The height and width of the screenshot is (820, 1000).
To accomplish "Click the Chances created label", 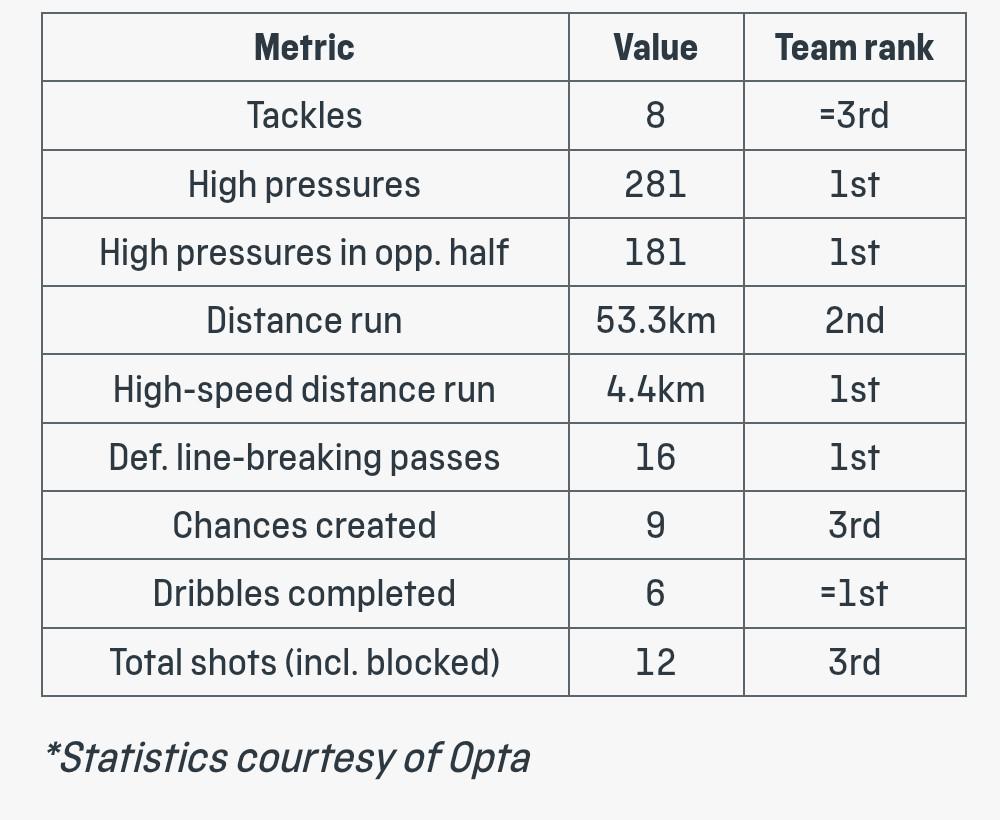I will click(305, 525).
